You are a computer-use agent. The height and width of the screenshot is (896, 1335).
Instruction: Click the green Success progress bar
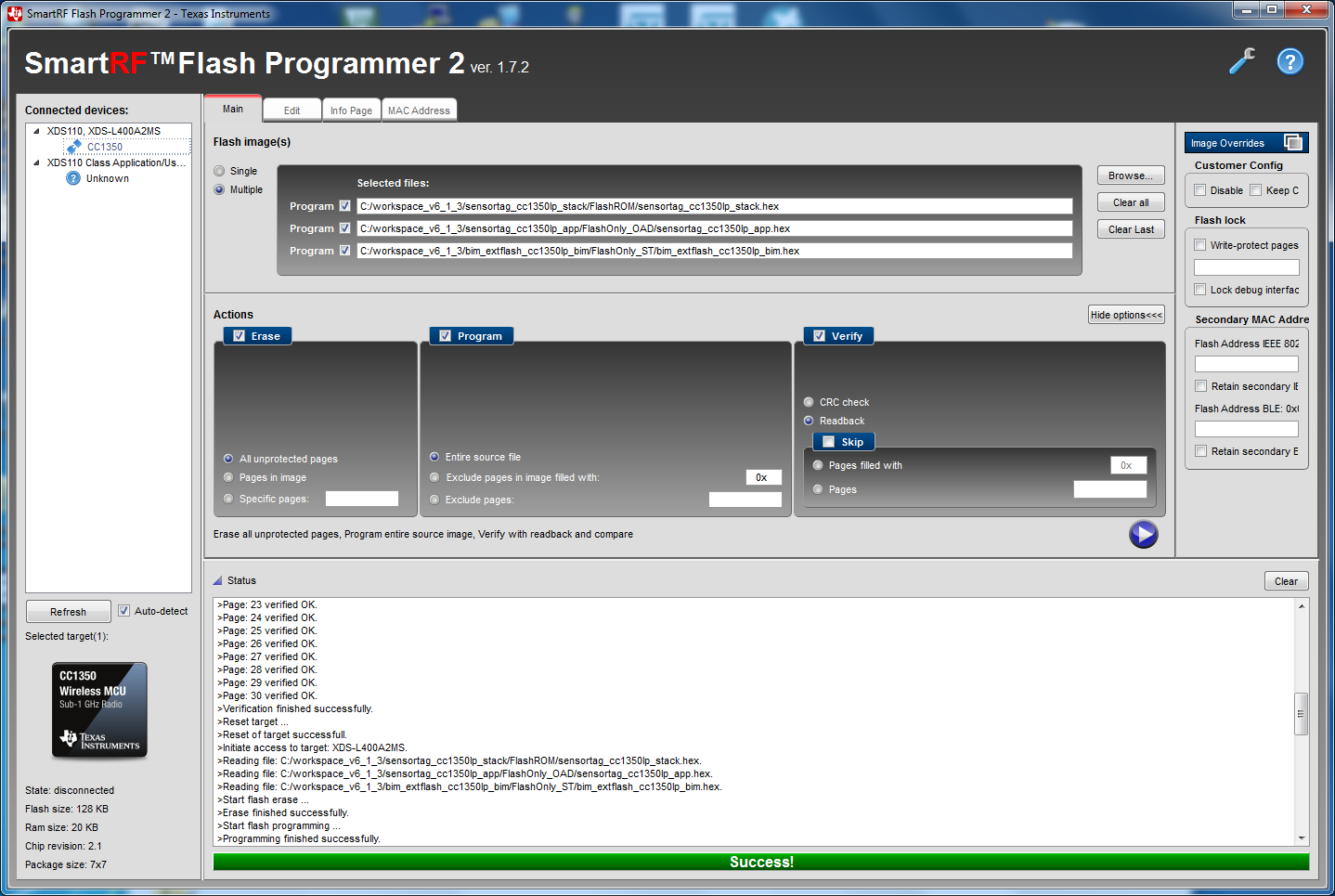pos(761,862)
